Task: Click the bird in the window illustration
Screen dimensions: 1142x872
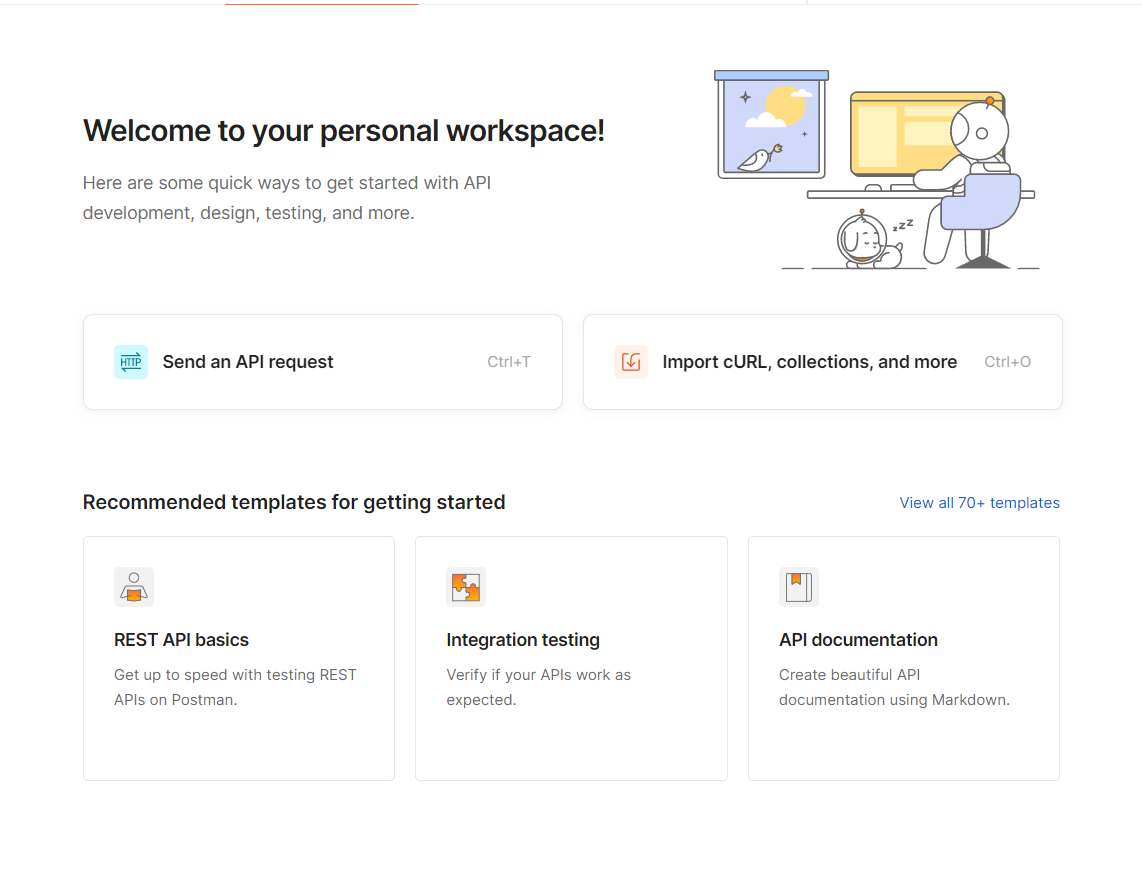Action: pos(757,158)
